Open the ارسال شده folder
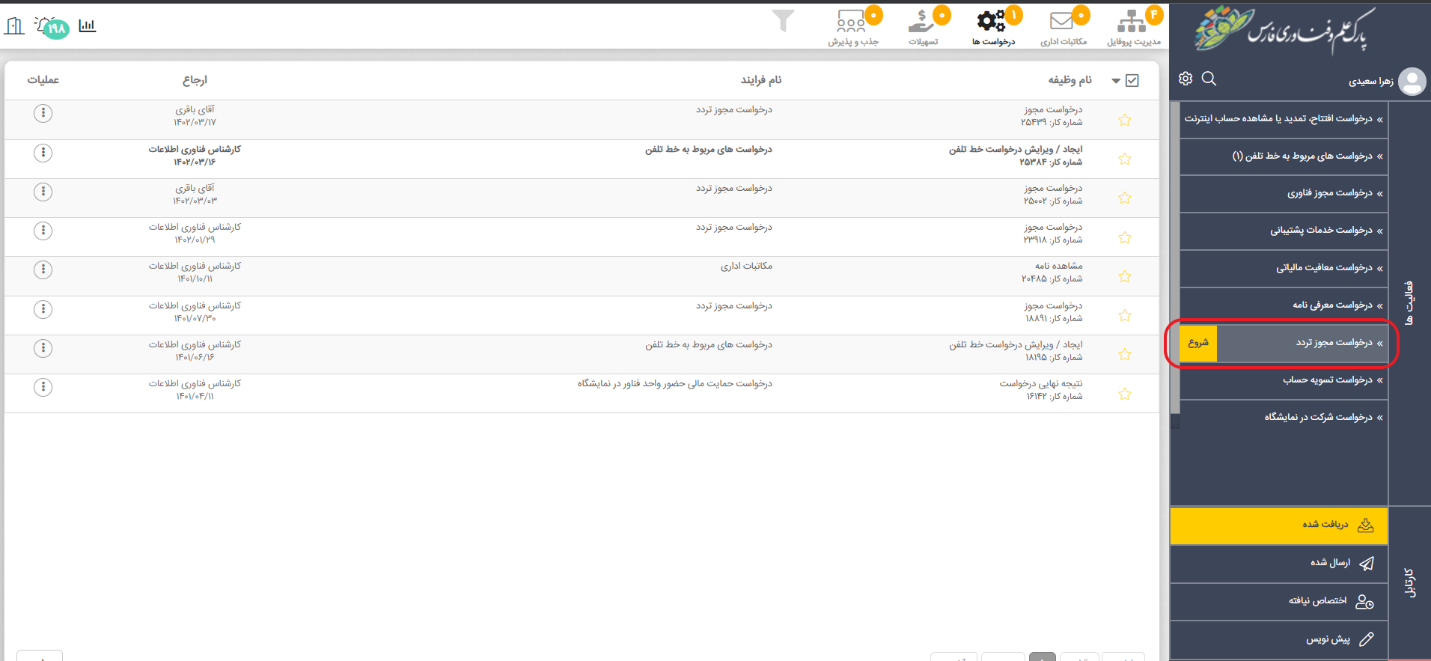 tap(1331, 563)
